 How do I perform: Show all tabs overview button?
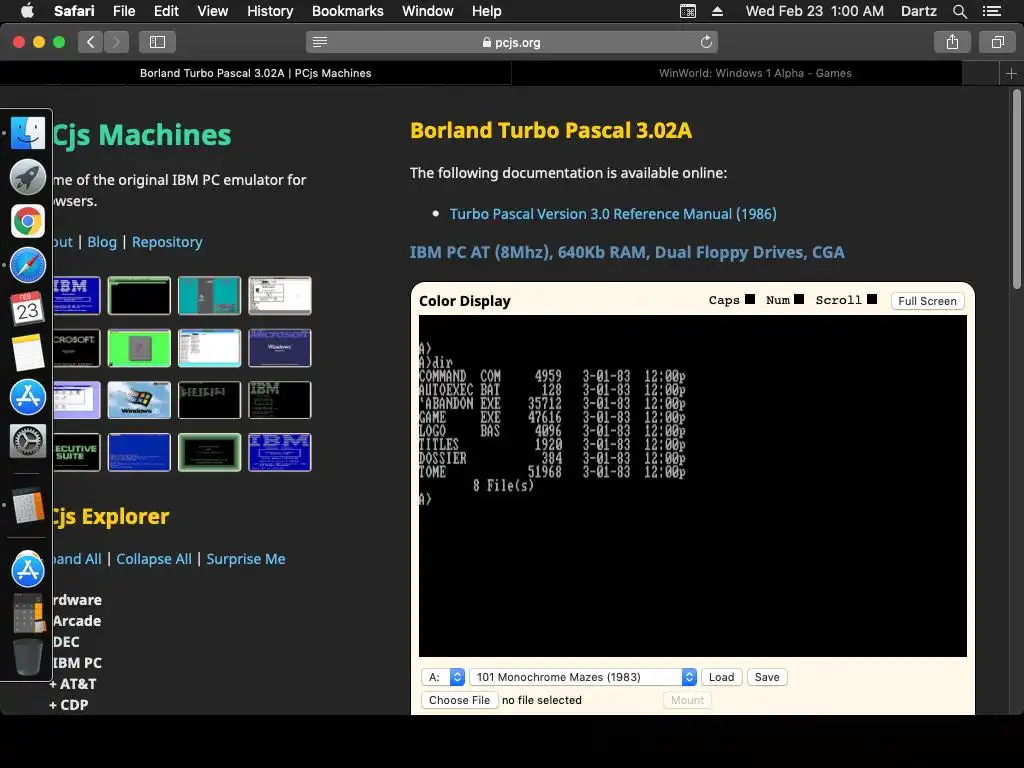(997, 42)
